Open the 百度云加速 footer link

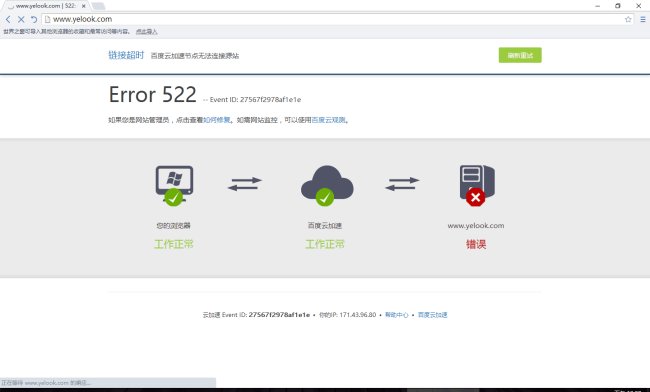pos(432,315)
